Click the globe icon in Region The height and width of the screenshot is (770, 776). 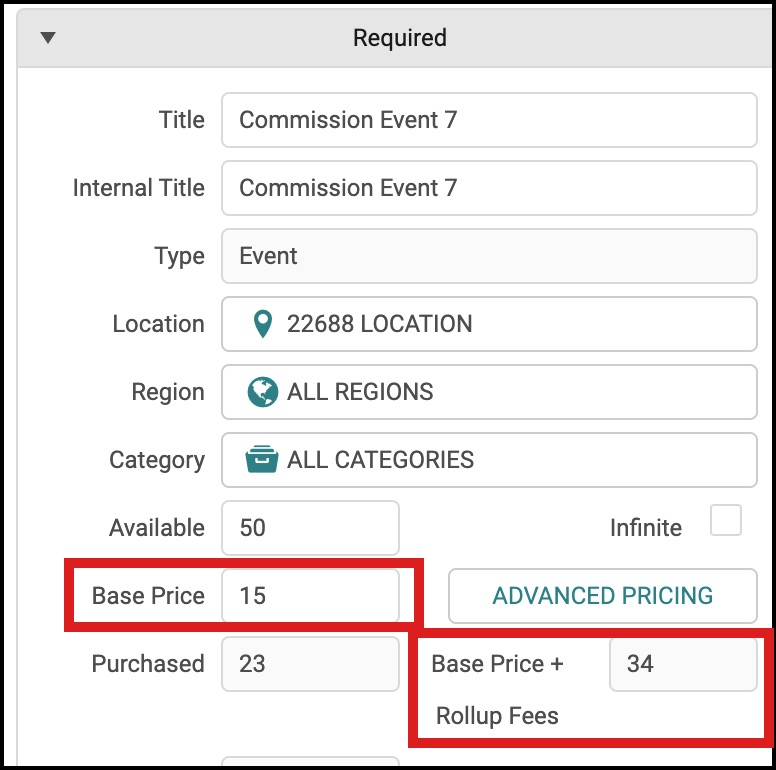263,392
